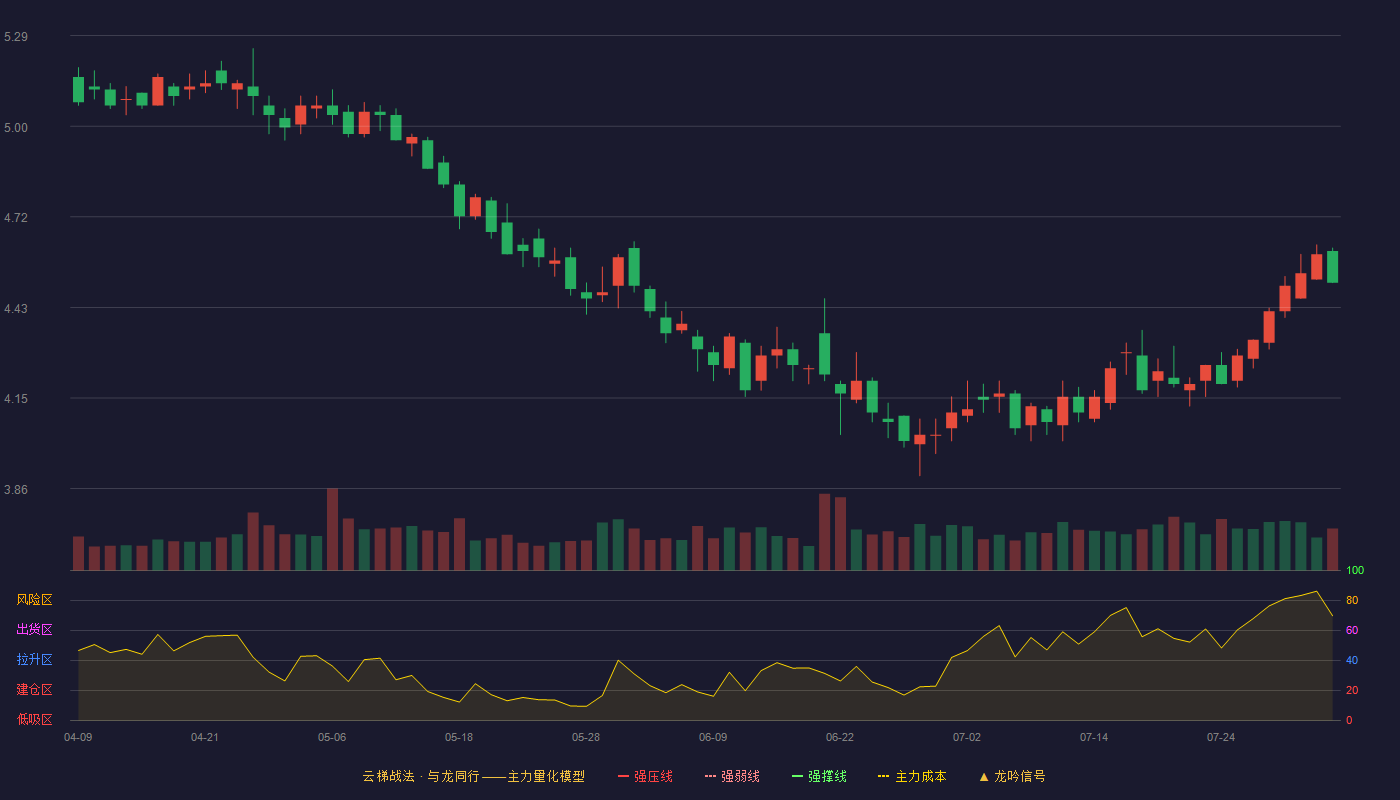Click the 3.86 price axis label
The image size is (1400, 800).
pyautogui.click(x=16, y=490)
